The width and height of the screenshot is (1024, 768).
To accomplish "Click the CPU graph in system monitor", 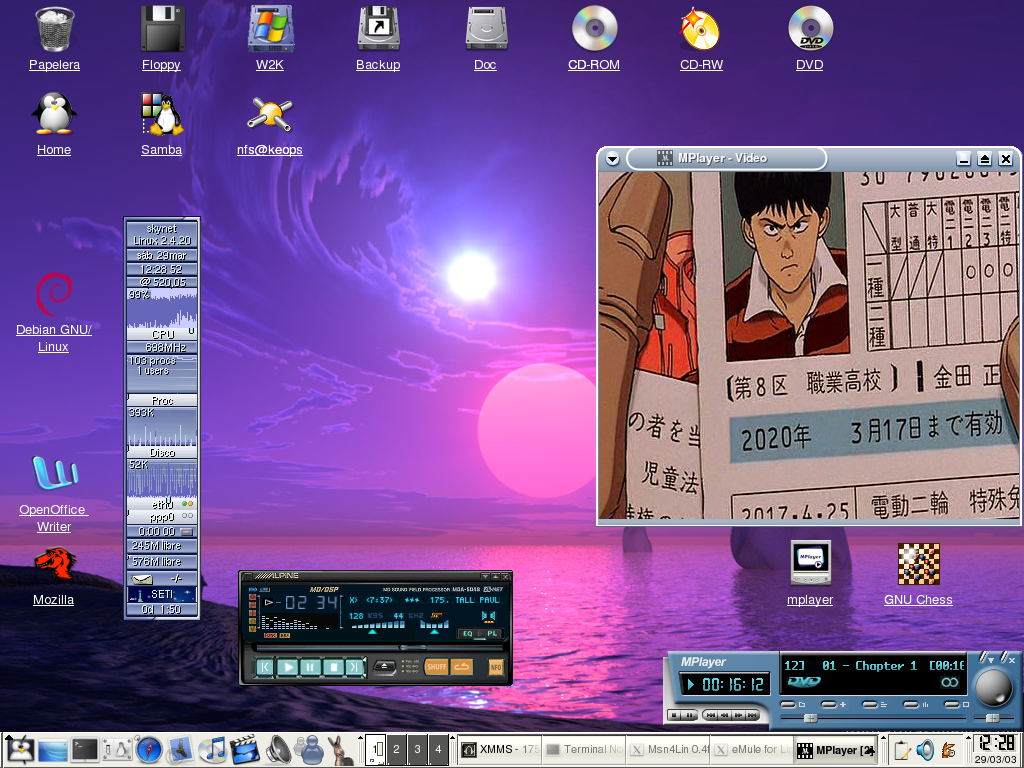I will (162, 309).
